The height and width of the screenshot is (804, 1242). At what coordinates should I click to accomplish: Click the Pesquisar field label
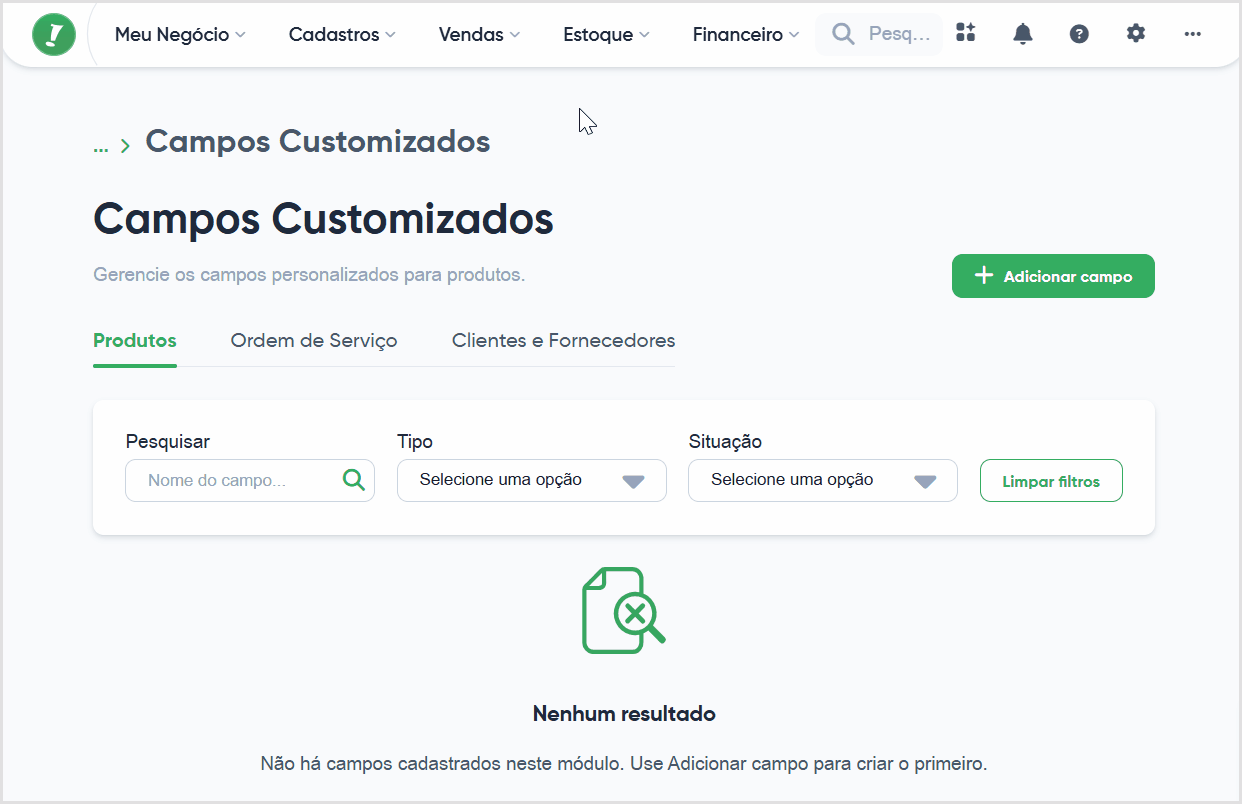(x=168, y=441)
